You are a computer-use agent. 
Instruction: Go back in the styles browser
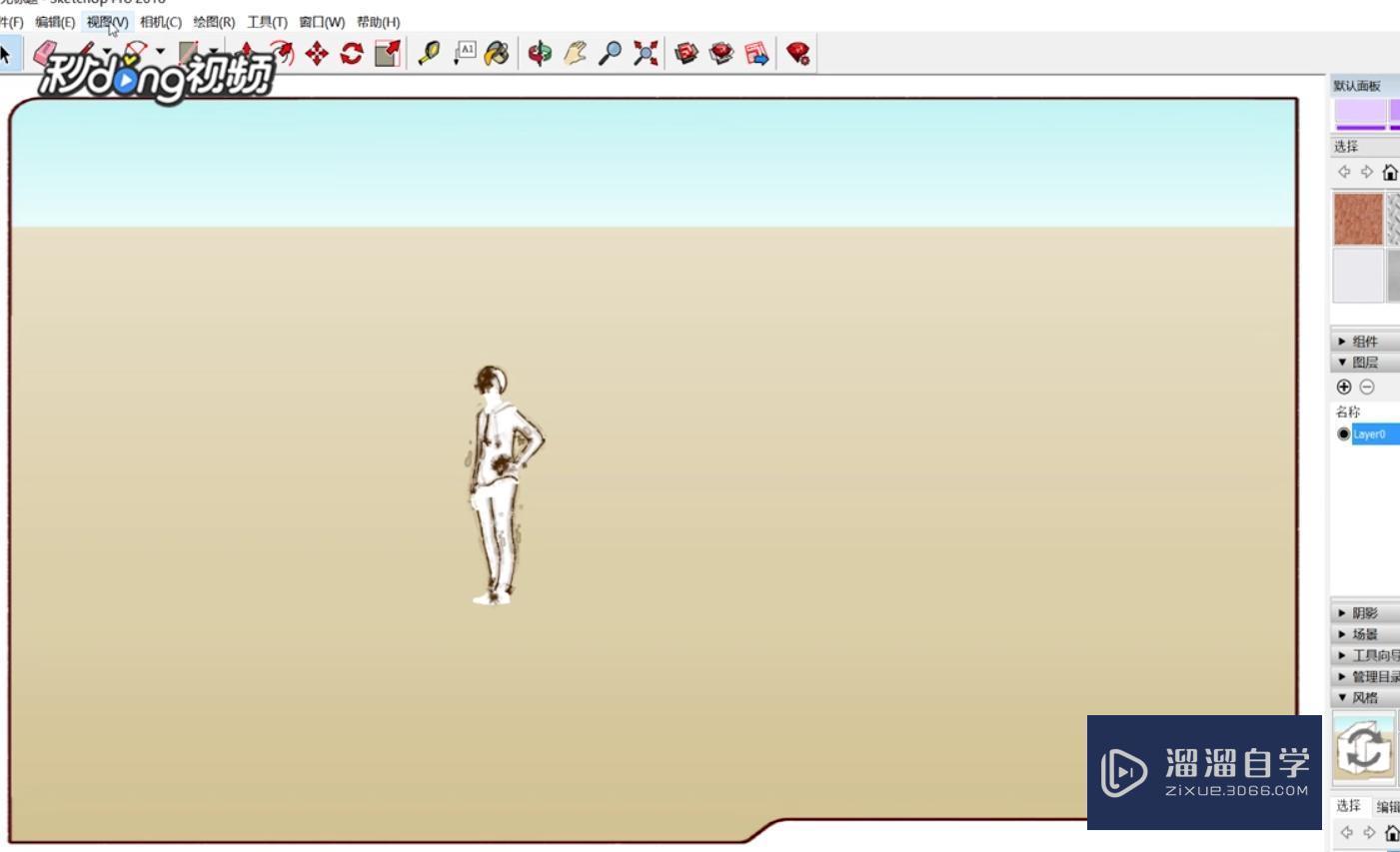tap(1346, 832)
